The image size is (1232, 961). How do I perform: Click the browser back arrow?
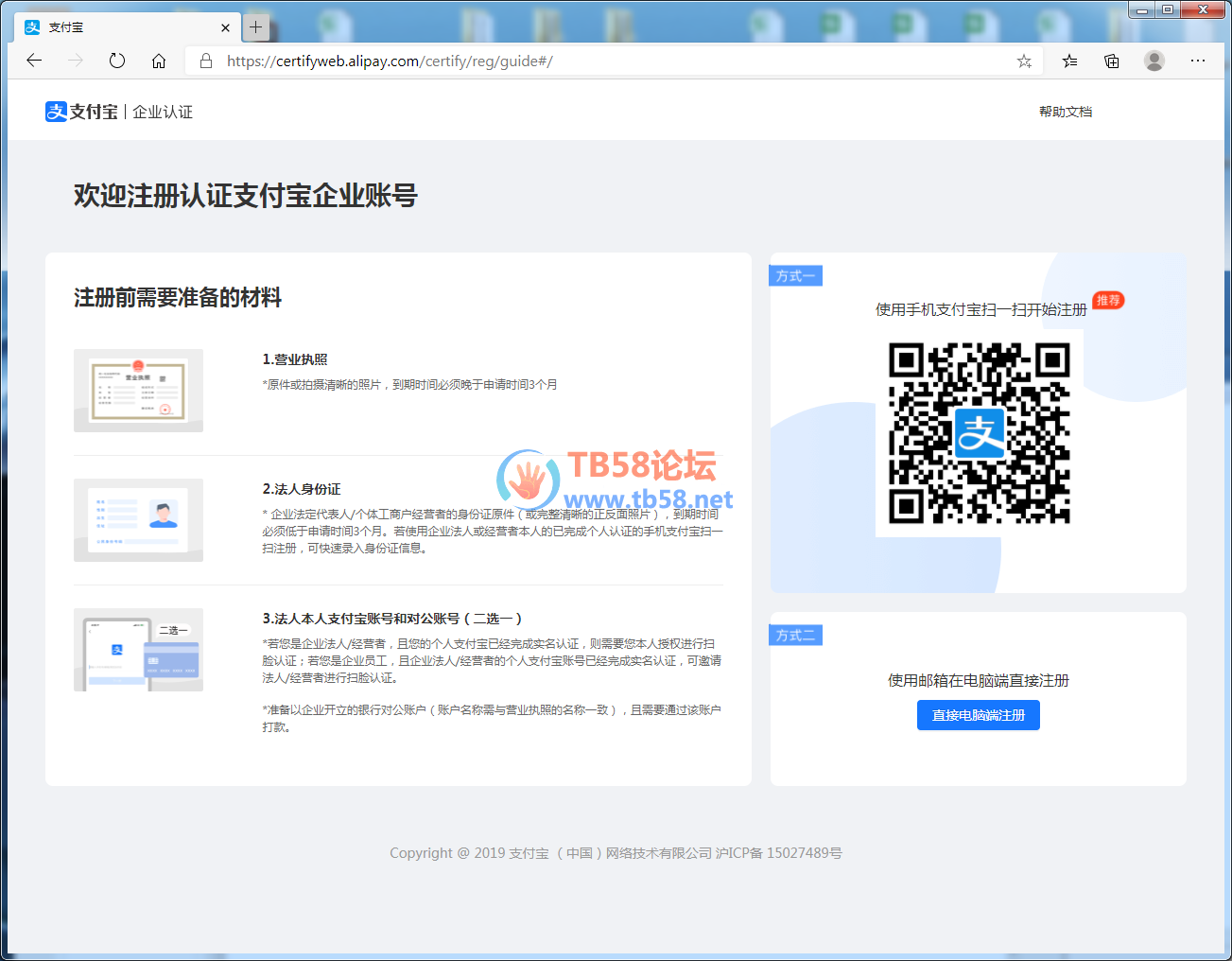coord(35,61)
